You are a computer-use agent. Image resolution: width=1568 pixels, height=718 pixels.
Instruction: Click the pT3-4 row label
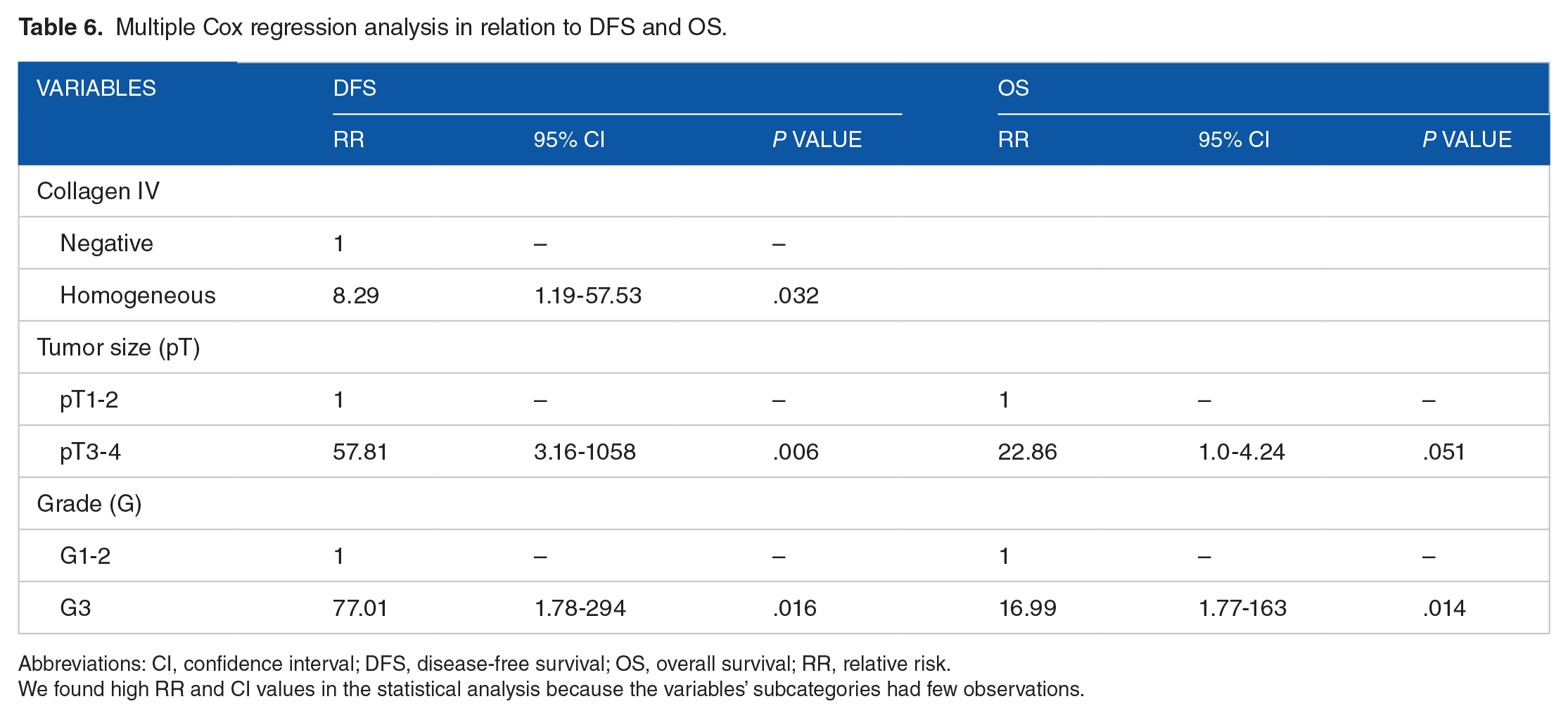click(x=91, y=451)
